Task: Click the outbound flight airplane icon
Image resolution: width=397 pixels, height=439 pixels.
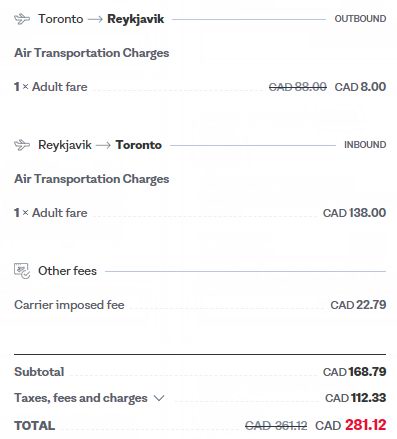Action: tap(22, 19)
